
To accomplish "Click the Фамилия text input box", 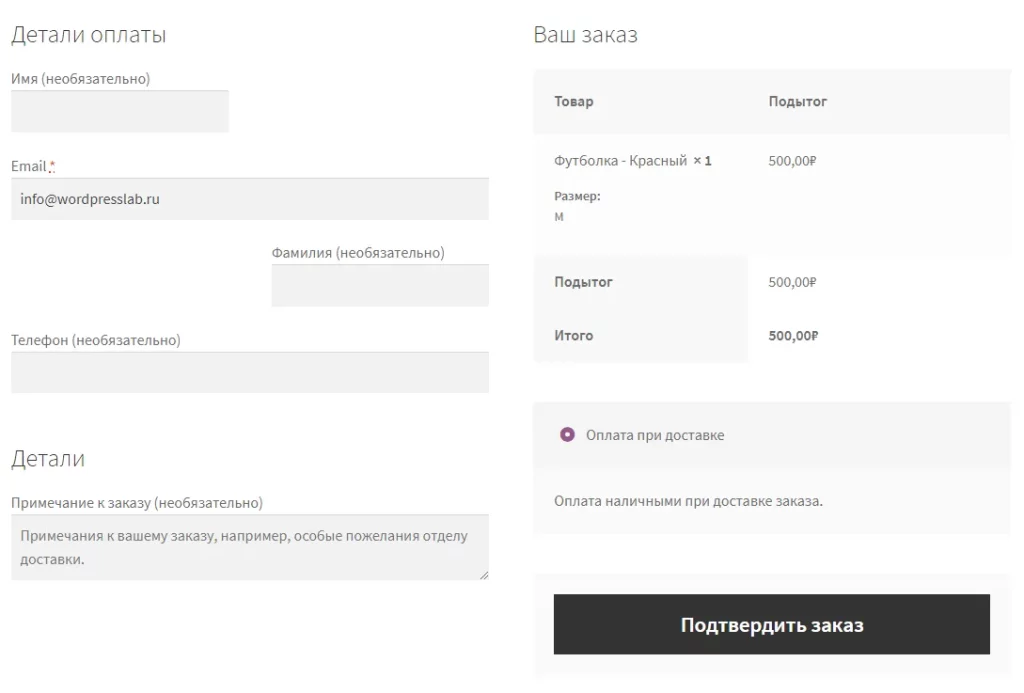I will [x=380, y=286].
